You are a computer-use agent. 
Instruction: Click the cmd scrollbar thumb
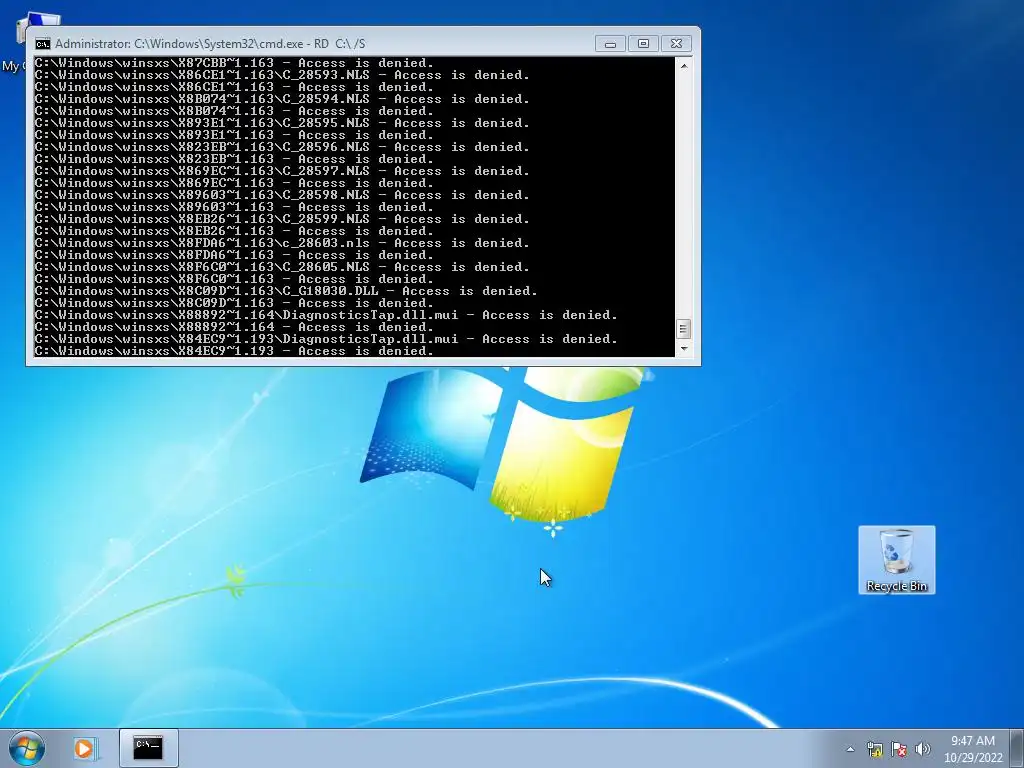click(x=683, y=328)
